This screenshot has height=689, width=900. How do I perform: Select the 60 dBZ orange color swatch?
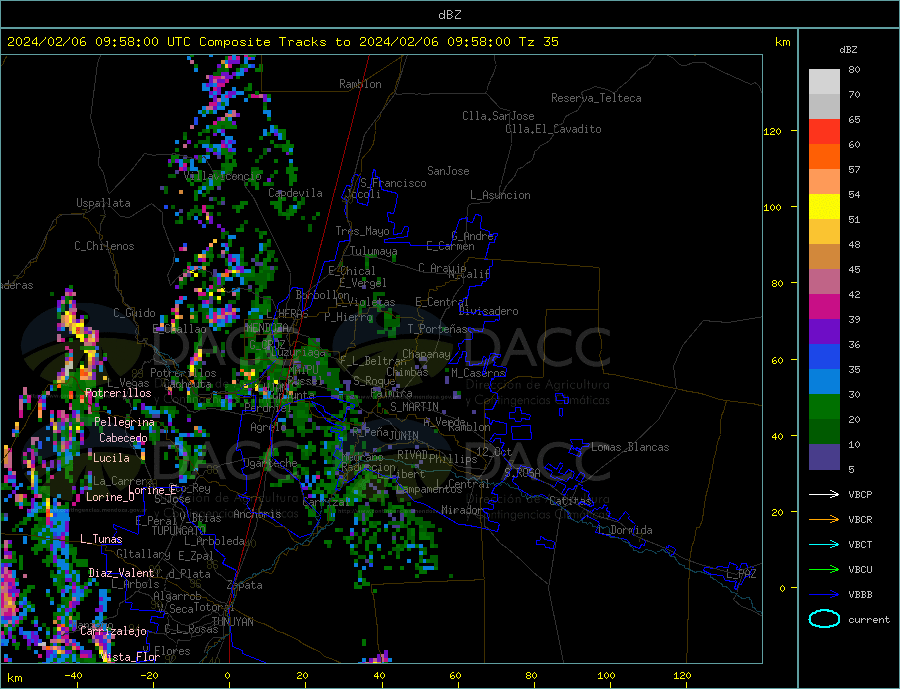824,157
